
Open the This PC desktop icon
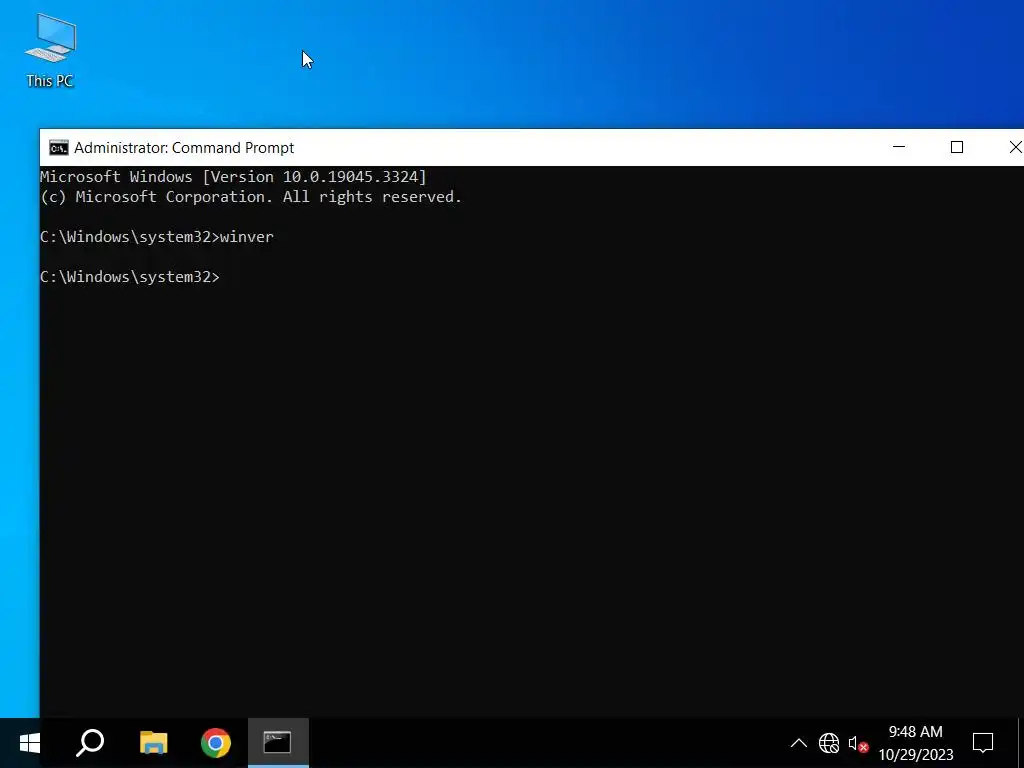[x=50, y=51]
